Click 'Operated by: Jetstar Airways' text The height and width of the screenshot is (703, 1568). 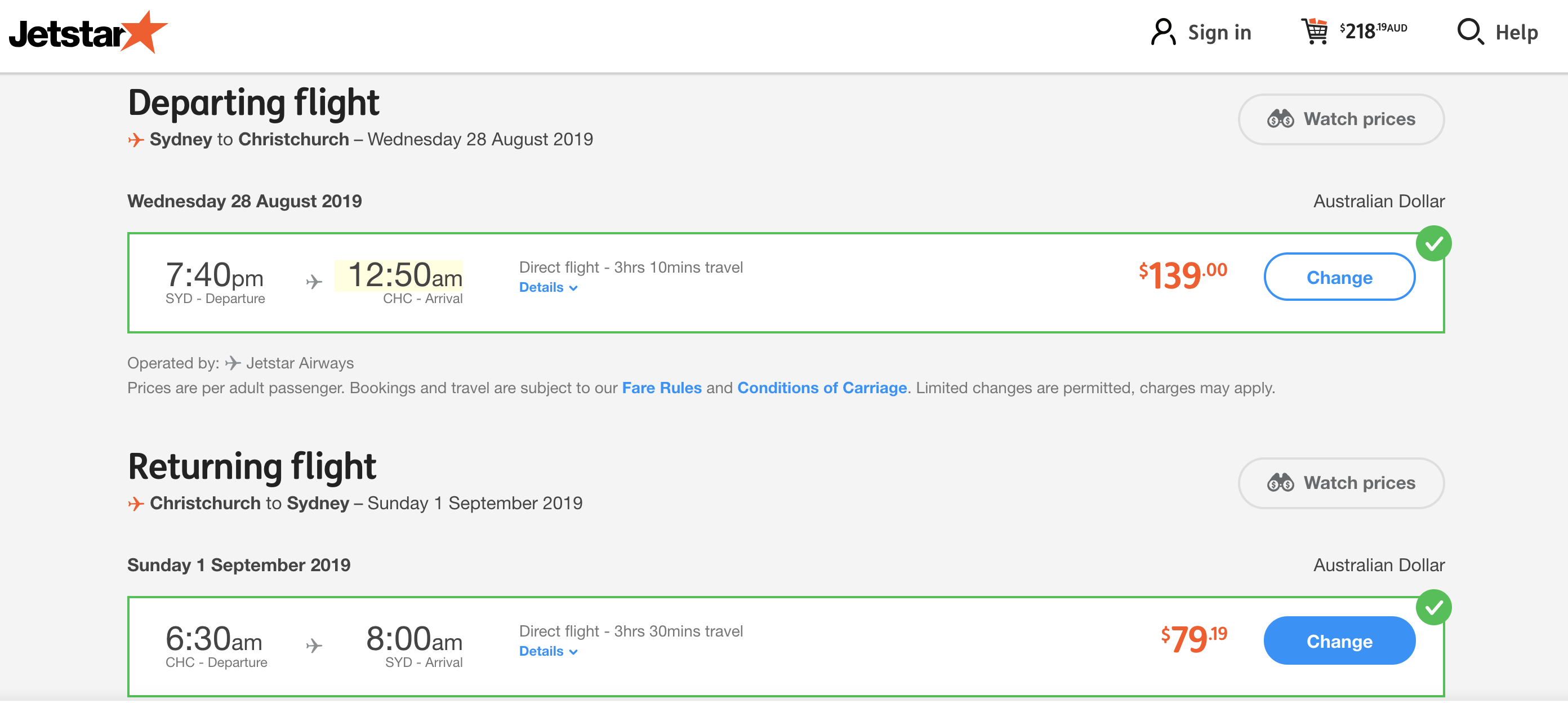click(x=240, y=364)
